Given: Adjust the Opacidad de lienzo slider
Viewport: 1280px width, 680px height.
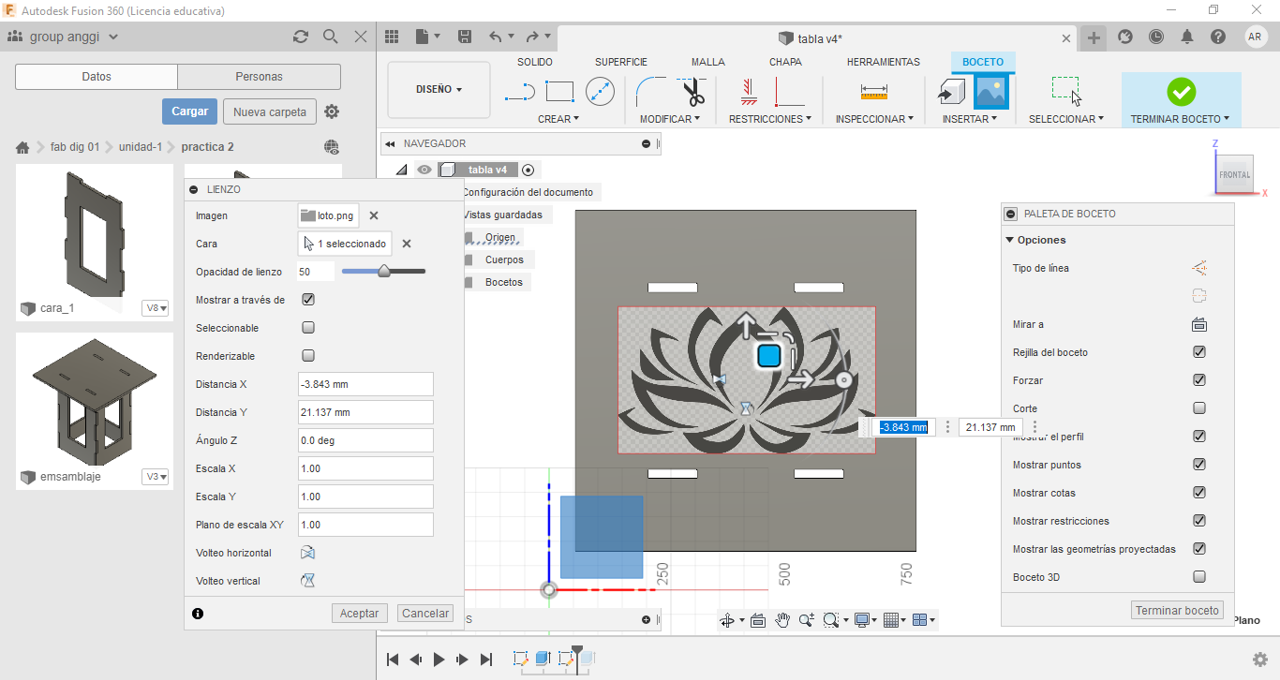Looking at the screenshot, I should pos(384,271).
